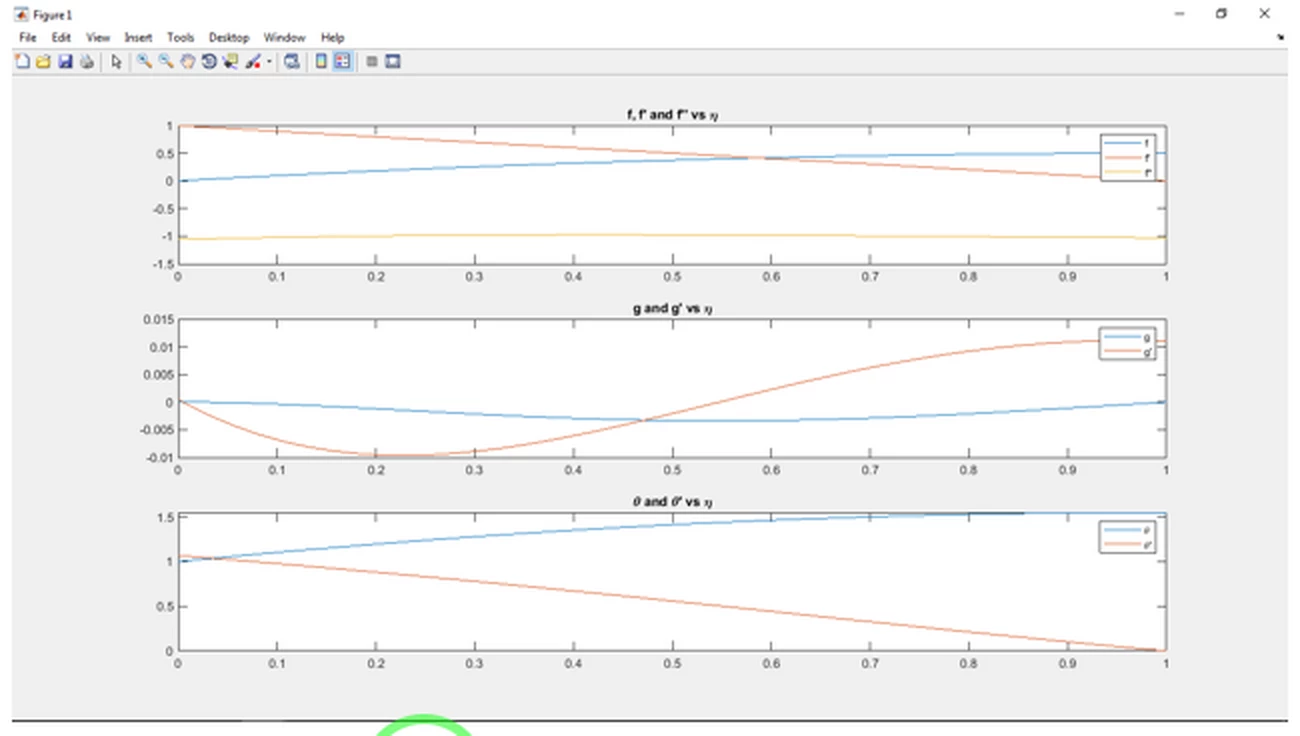The height and width of the screenshot is (736, 1300).
Task: Click the New Figure icon
Action: pyautogui.click(x=22, y=62)
